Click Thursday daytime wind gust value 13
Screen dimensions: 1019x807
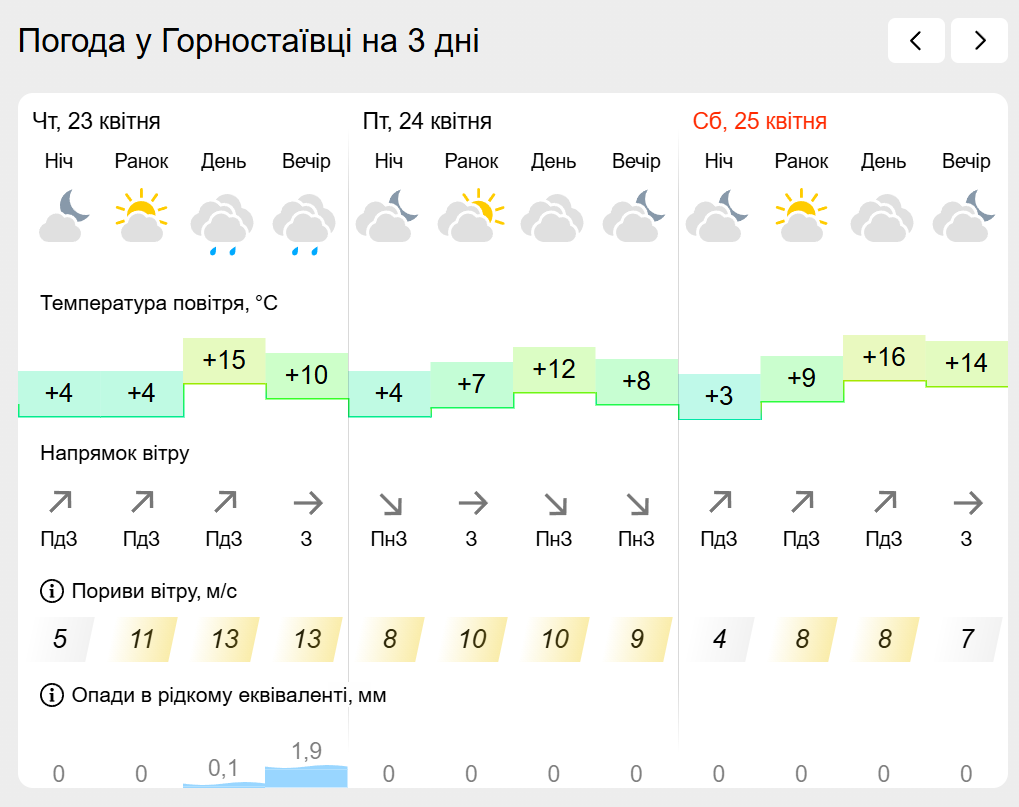tap(225, 639)
